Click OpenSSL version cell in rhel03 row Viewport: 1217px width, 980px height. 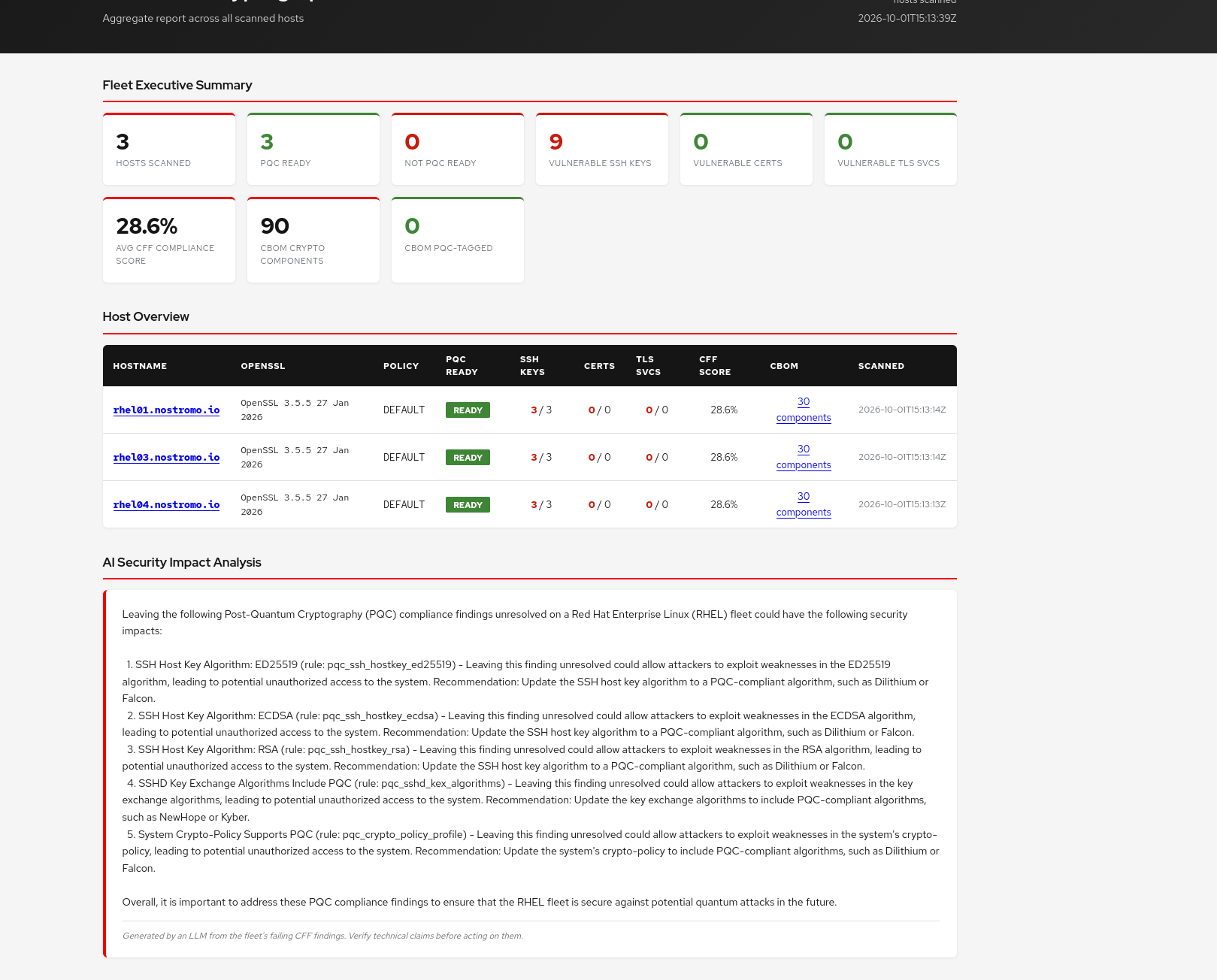click(x=295, y=457)
